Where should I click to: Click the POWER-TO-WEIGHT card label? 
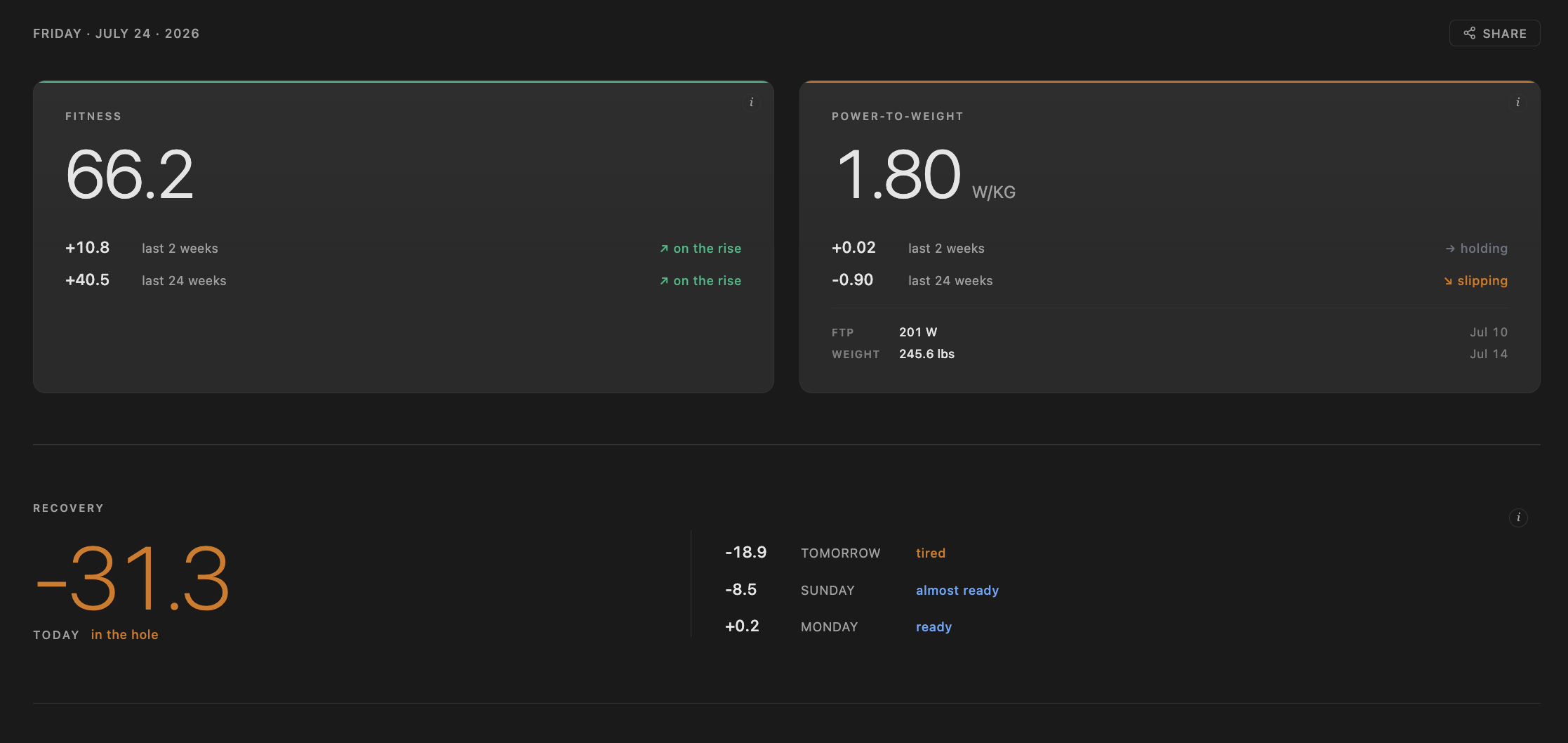[898, 117]
